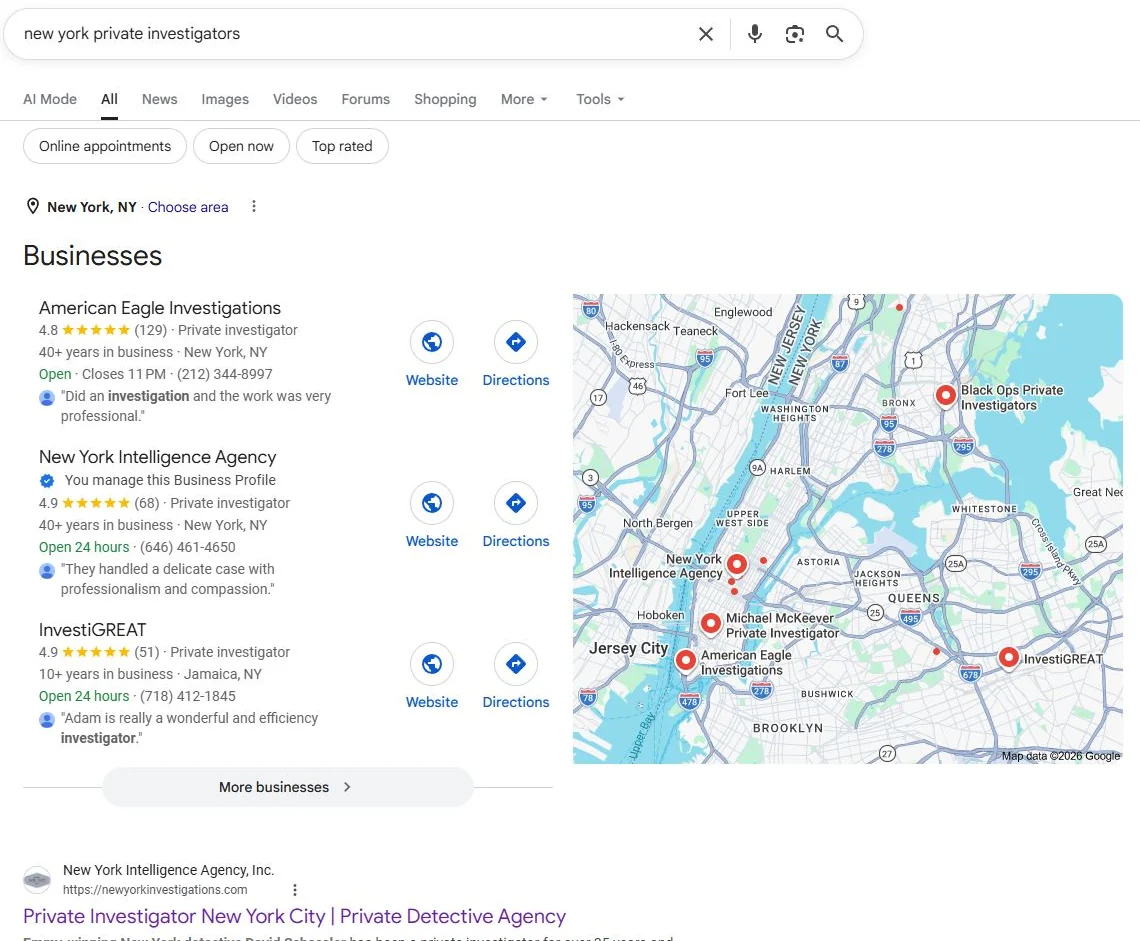Viewport: 1140px width, 941px height.
Task: Click the 'Adam is really a wonderful' review snippet
Action: (189, 728)
